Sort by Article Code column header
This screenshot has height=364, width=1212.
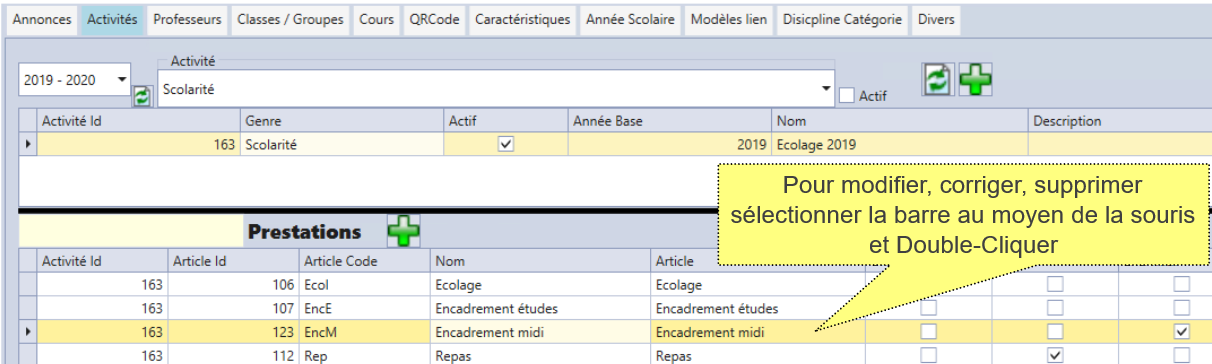pos(364,261)
